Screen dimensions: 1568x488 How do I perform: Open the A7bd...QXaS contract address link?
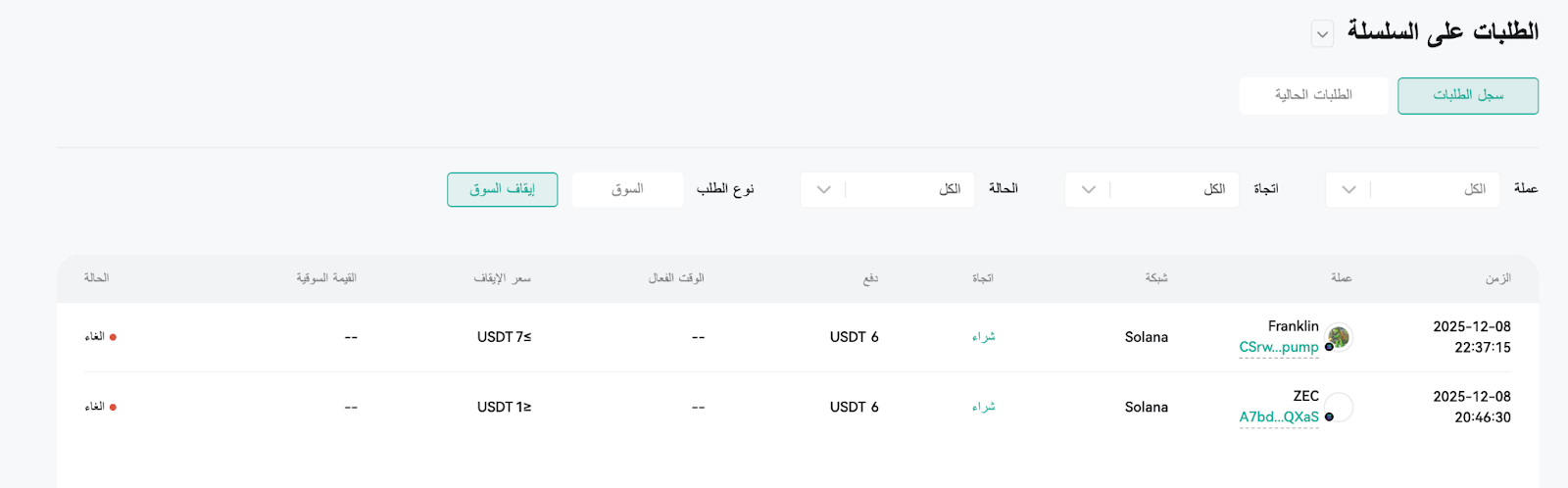coord(1279,416)
